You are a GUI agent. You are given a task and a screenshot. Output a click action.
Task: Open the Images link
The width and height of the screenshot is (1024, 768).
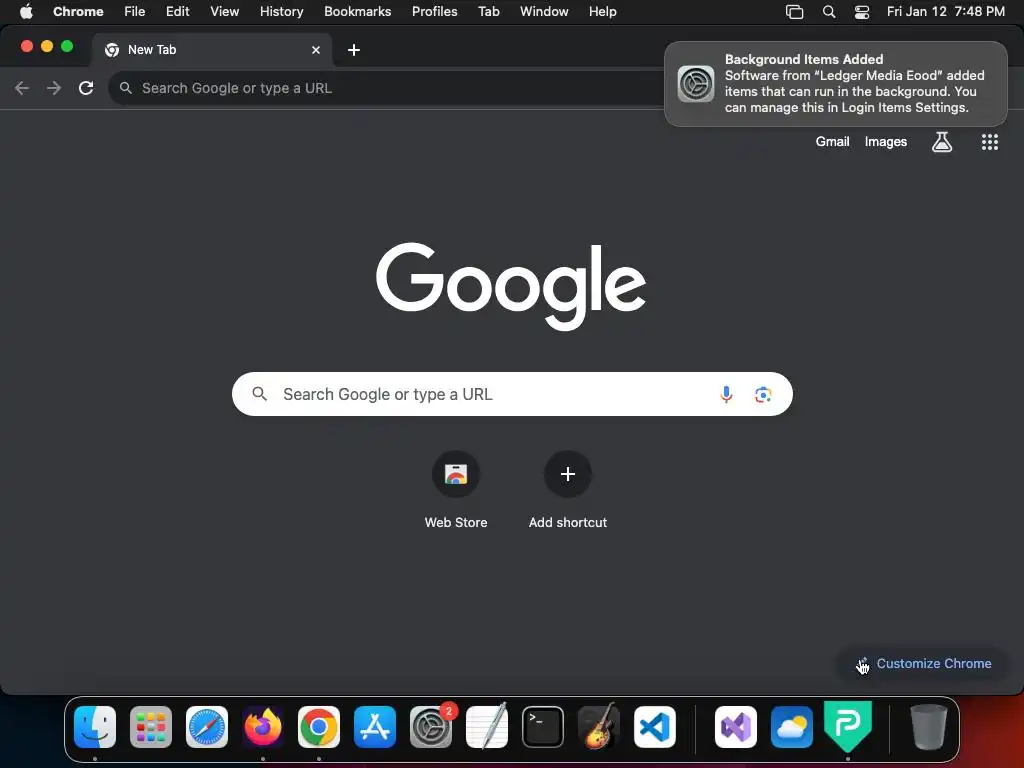point(886,142)
